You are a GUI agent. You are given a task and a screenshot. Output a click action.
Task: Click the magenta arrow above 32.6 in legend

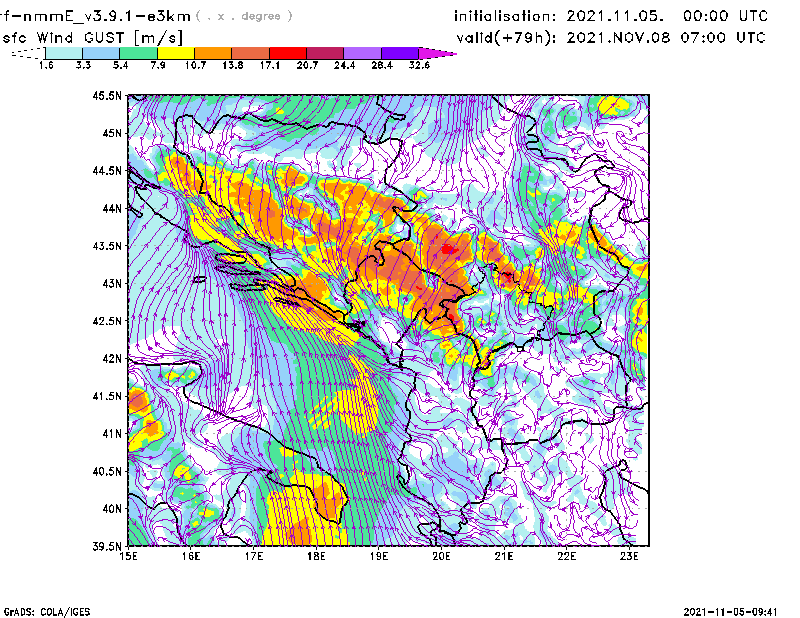tap(437, 53)
